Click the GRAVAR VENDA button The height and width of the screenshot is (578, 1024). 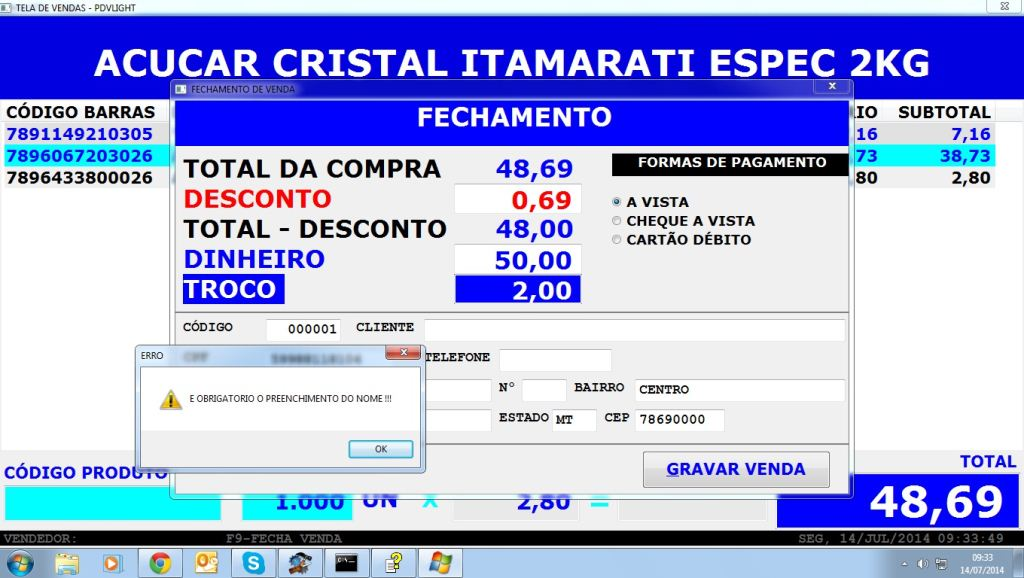[x=736, y=469]
